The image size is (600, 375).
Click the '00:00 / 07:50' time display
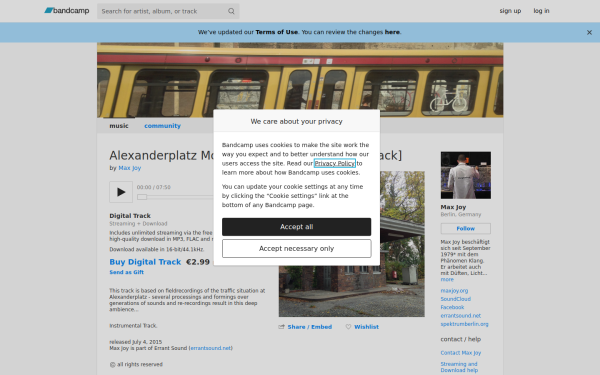[x=153, y=187]
